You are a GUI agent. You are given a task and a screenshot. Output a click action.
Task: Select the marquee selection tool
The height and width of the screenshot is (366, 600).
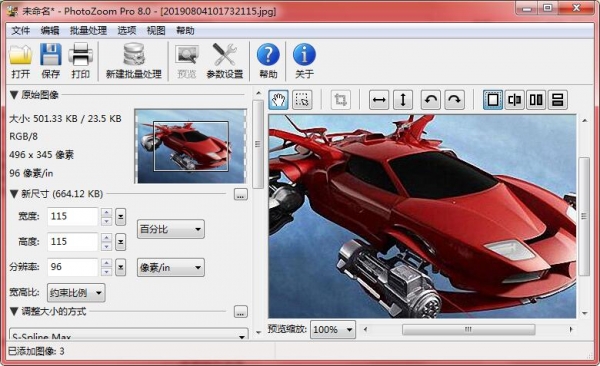302,100
